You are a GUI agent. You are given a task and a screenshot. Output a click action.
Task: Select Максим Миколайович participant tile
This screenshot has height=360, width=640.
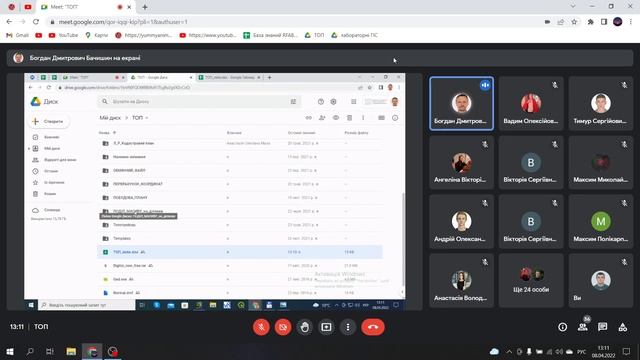pyautogui.click(x=600, y=162)
